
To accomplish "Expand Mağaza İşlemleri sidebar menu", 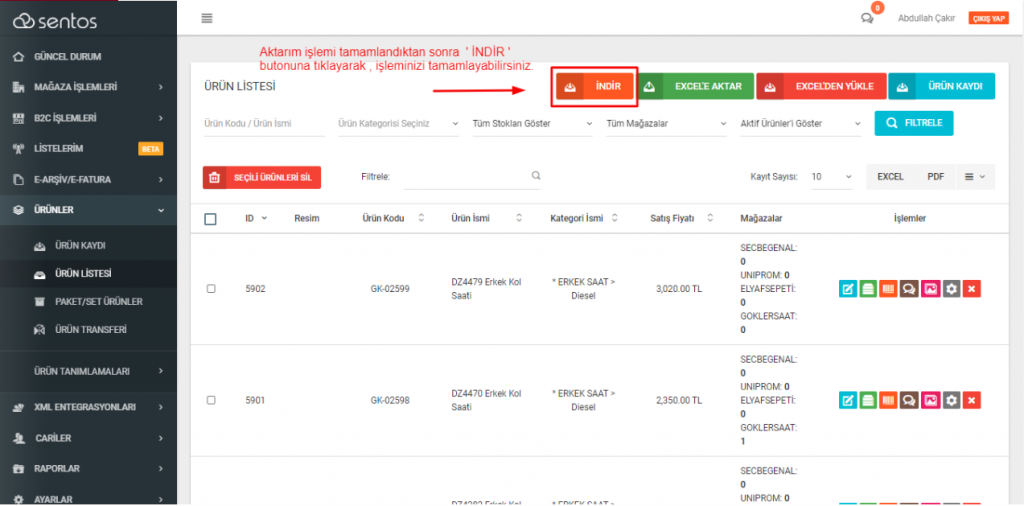I will 88,87.
